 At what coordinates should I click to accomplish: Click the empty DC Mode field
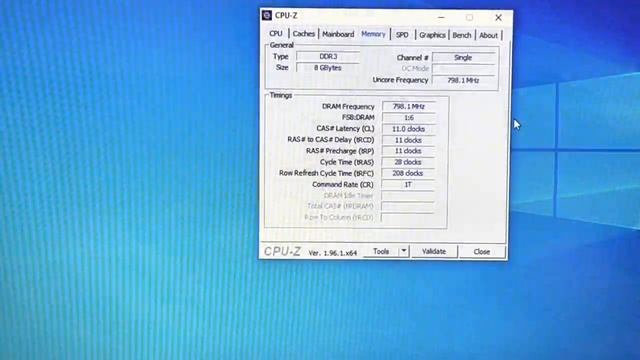(x=463, y=69)
